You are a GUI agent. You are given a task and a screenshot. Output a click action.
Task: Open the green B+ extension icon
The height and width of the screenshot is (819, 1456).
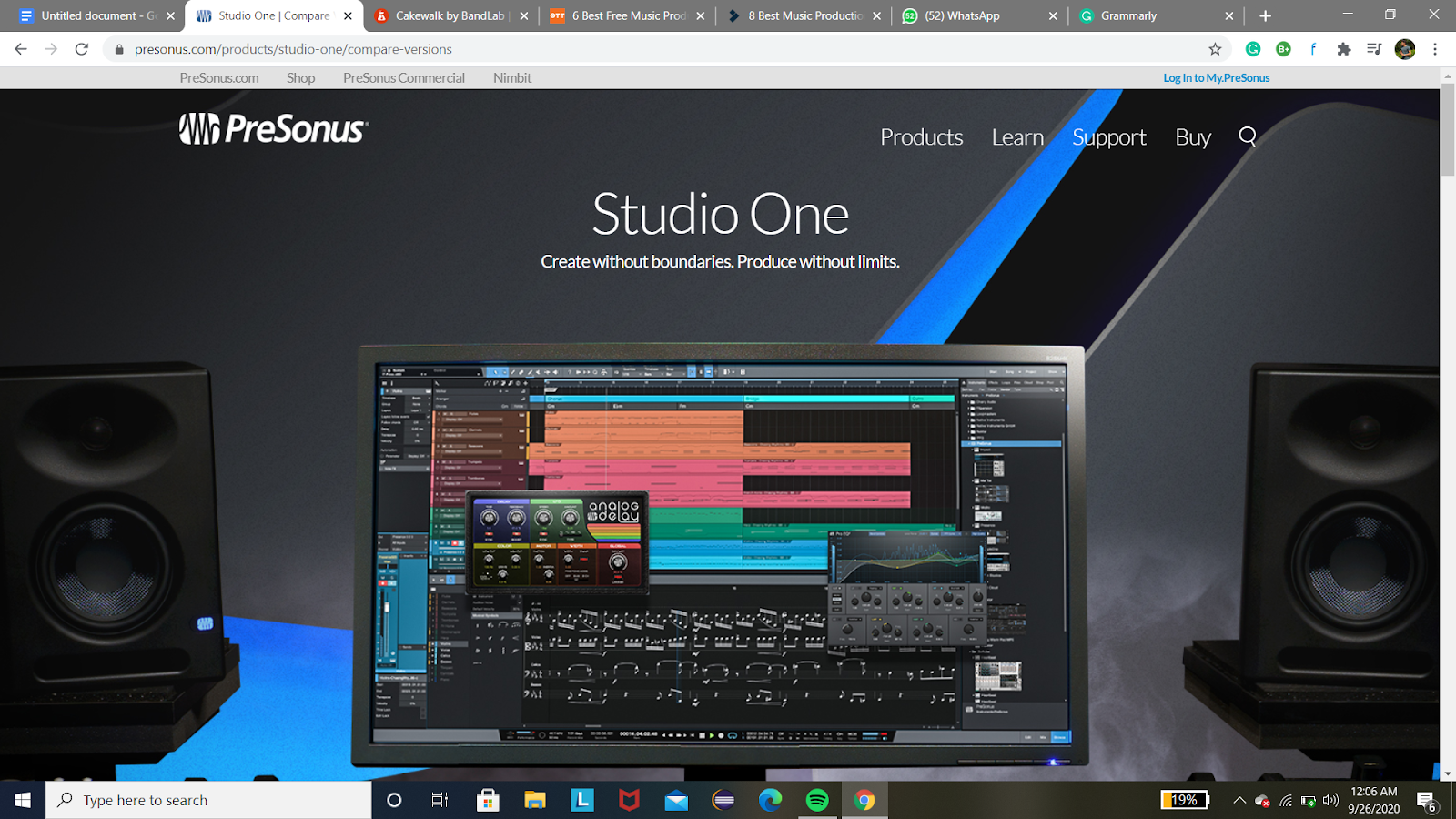[1283, 49]
